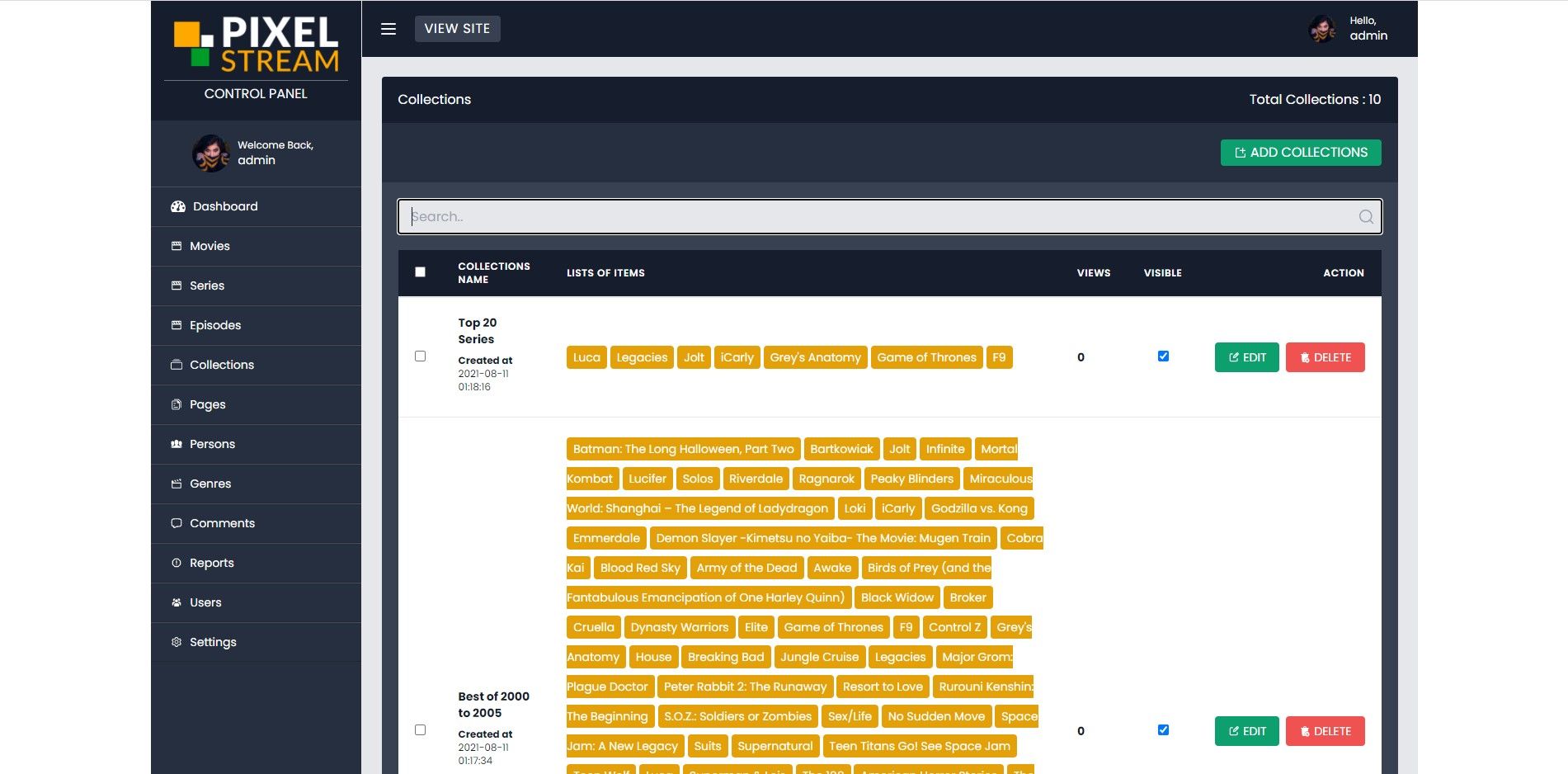Open Pages in the sidebar

(x=256, y=404)
